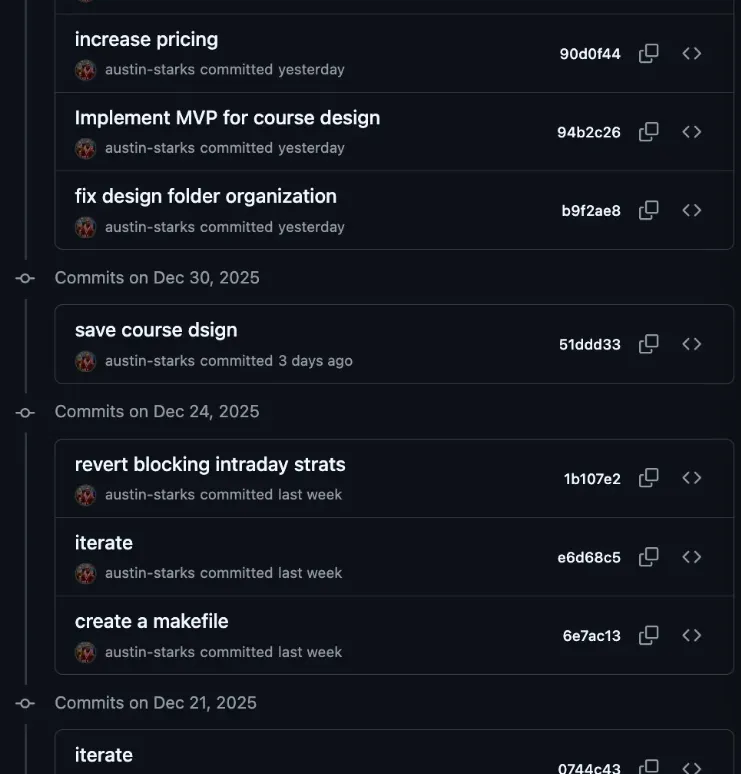Open 'create a makefile' commit
This screenshot has width=741, height=774.
(x=151, y=621)
